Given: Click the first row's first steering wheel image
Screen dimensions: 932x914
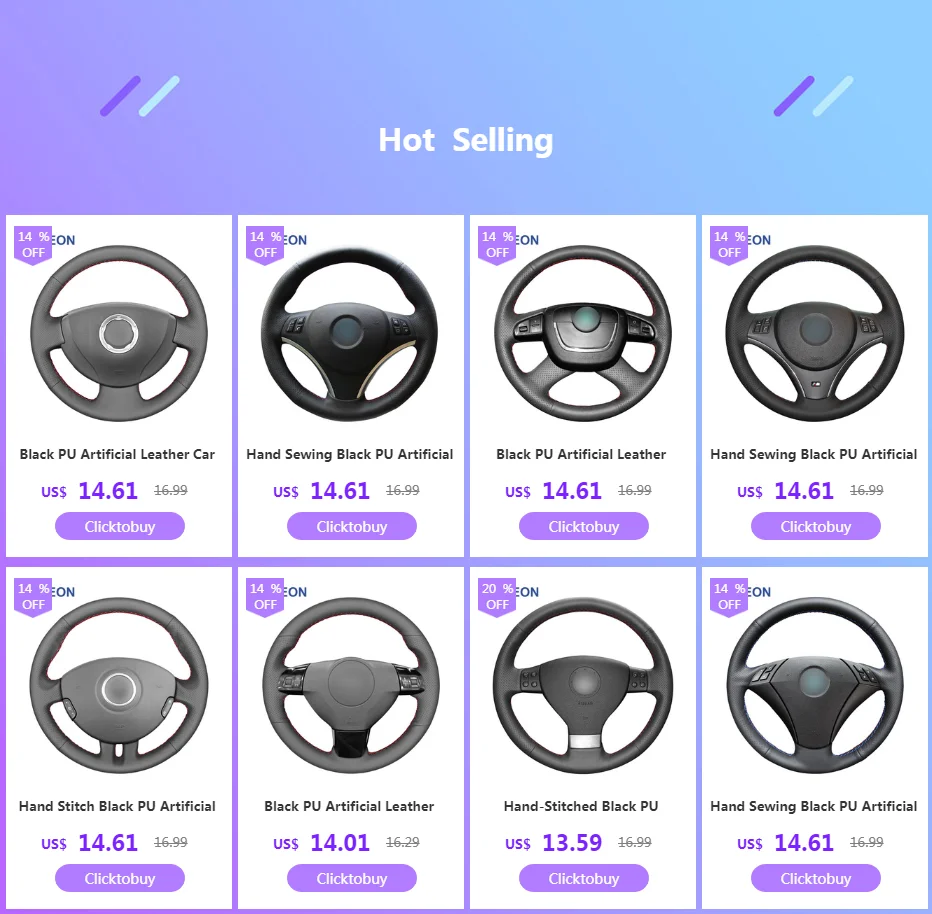Looking at the screenshot, I should coord(119,333).
